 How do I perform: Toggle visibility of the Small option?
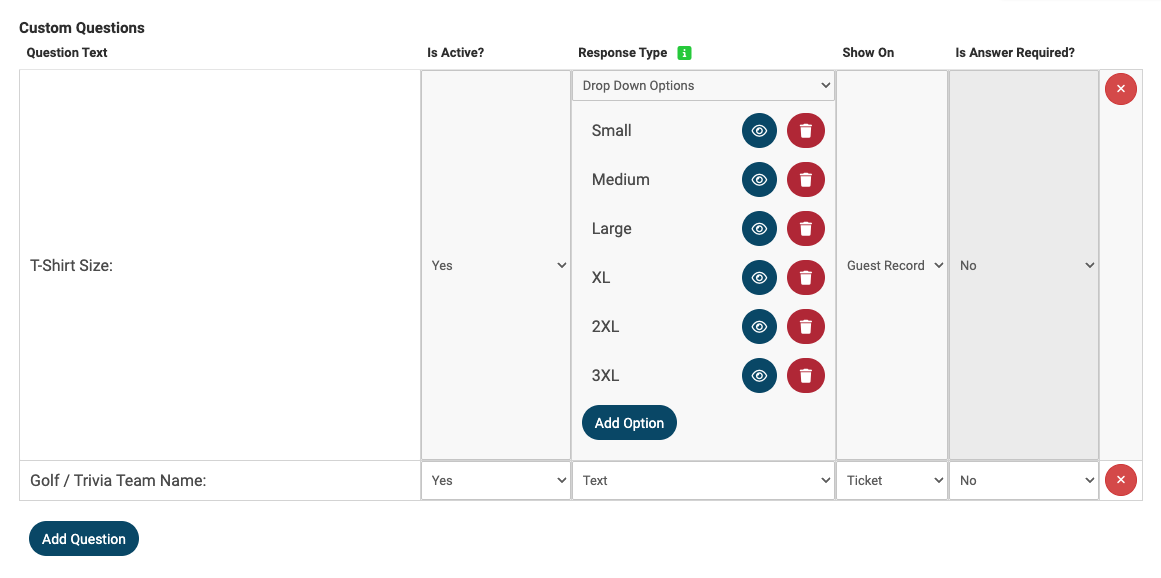point(759,131)
